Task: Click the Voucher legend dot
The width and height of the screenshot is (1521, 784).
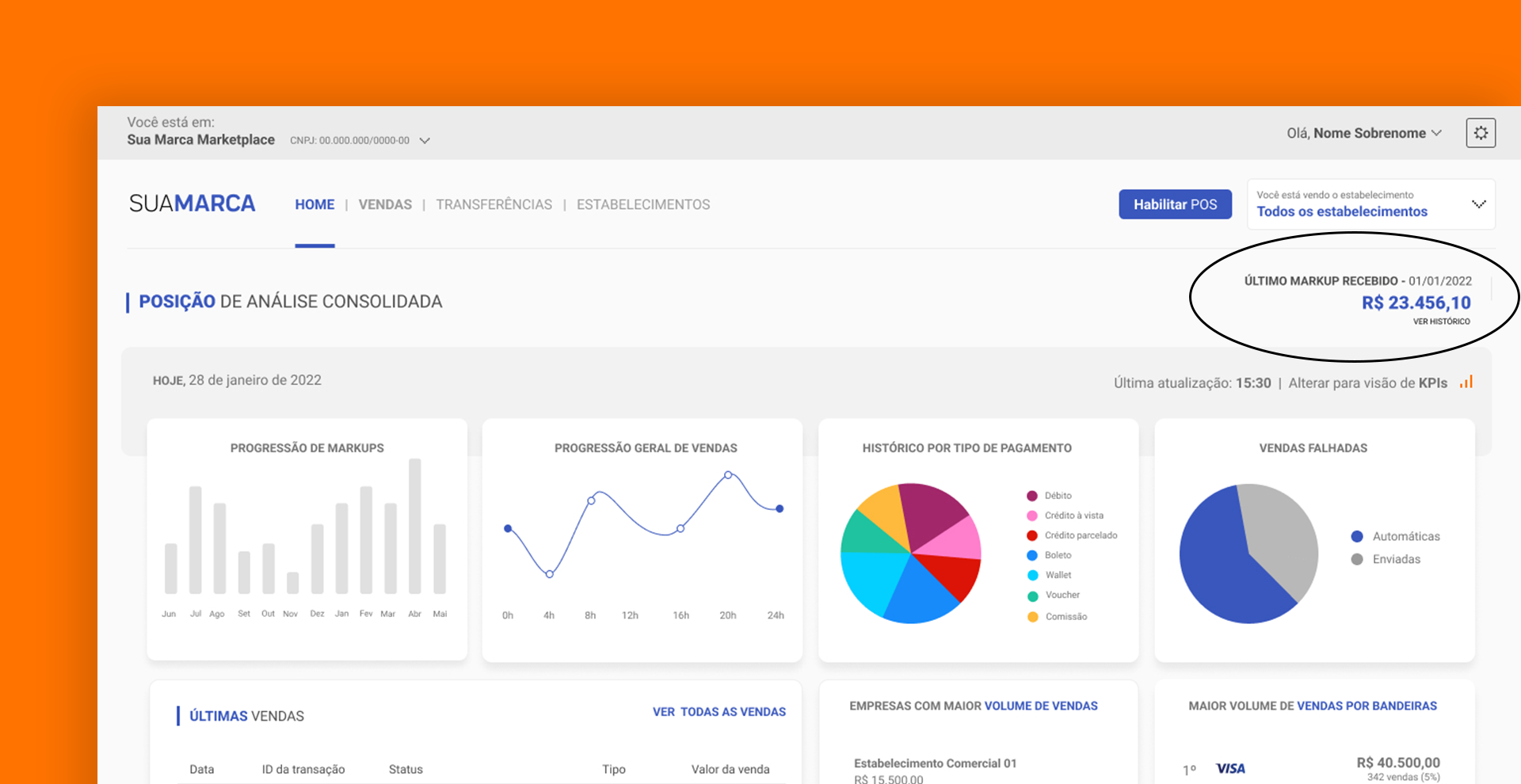Action: coord(1033,596)
